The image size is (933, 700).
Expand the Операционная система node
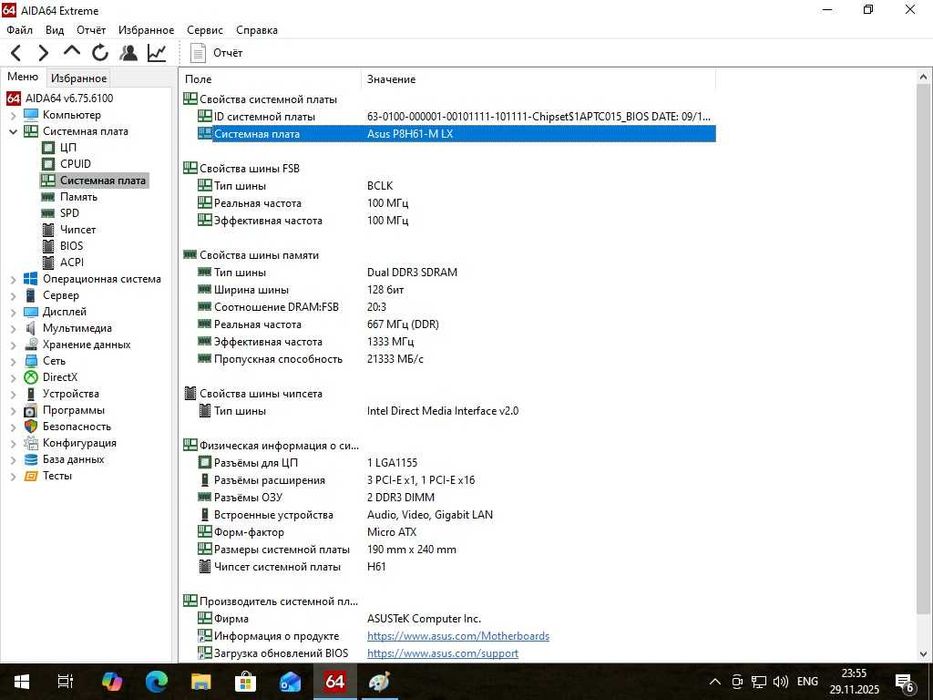pyautogui.click(x=13, y=279)
